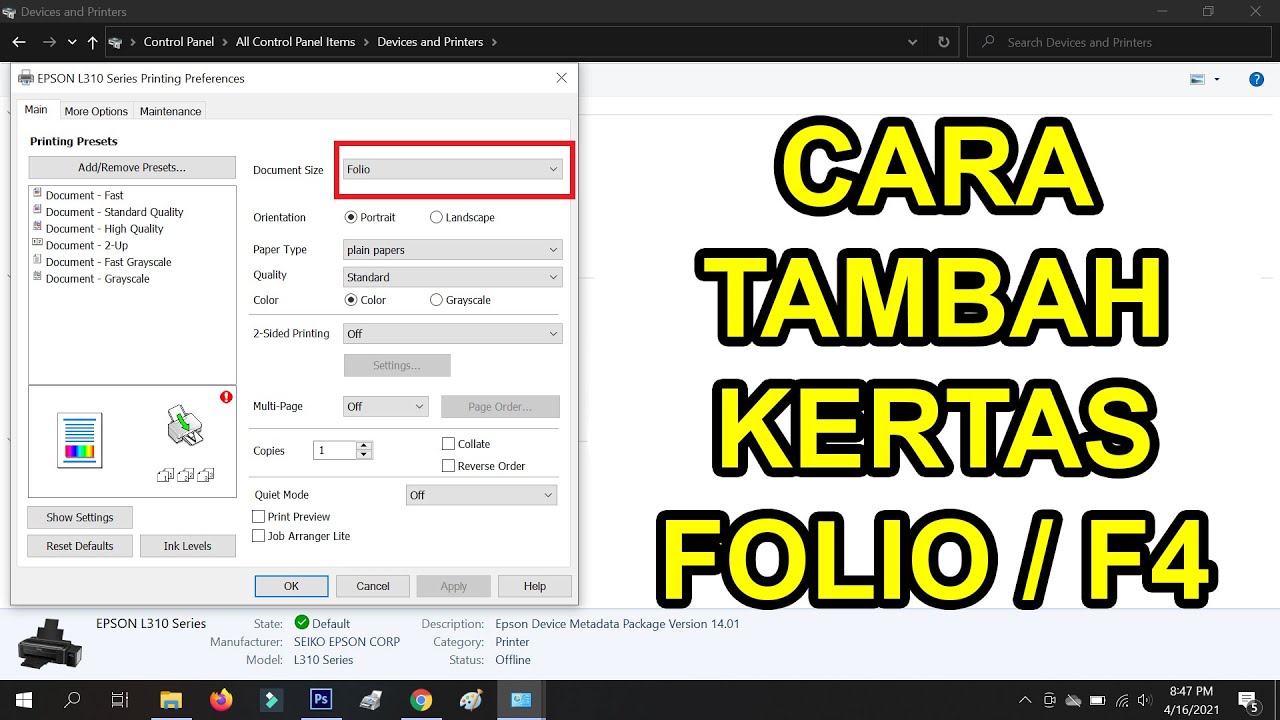
Task: Click Help button in preferences dialog
Action: point(535,586)
